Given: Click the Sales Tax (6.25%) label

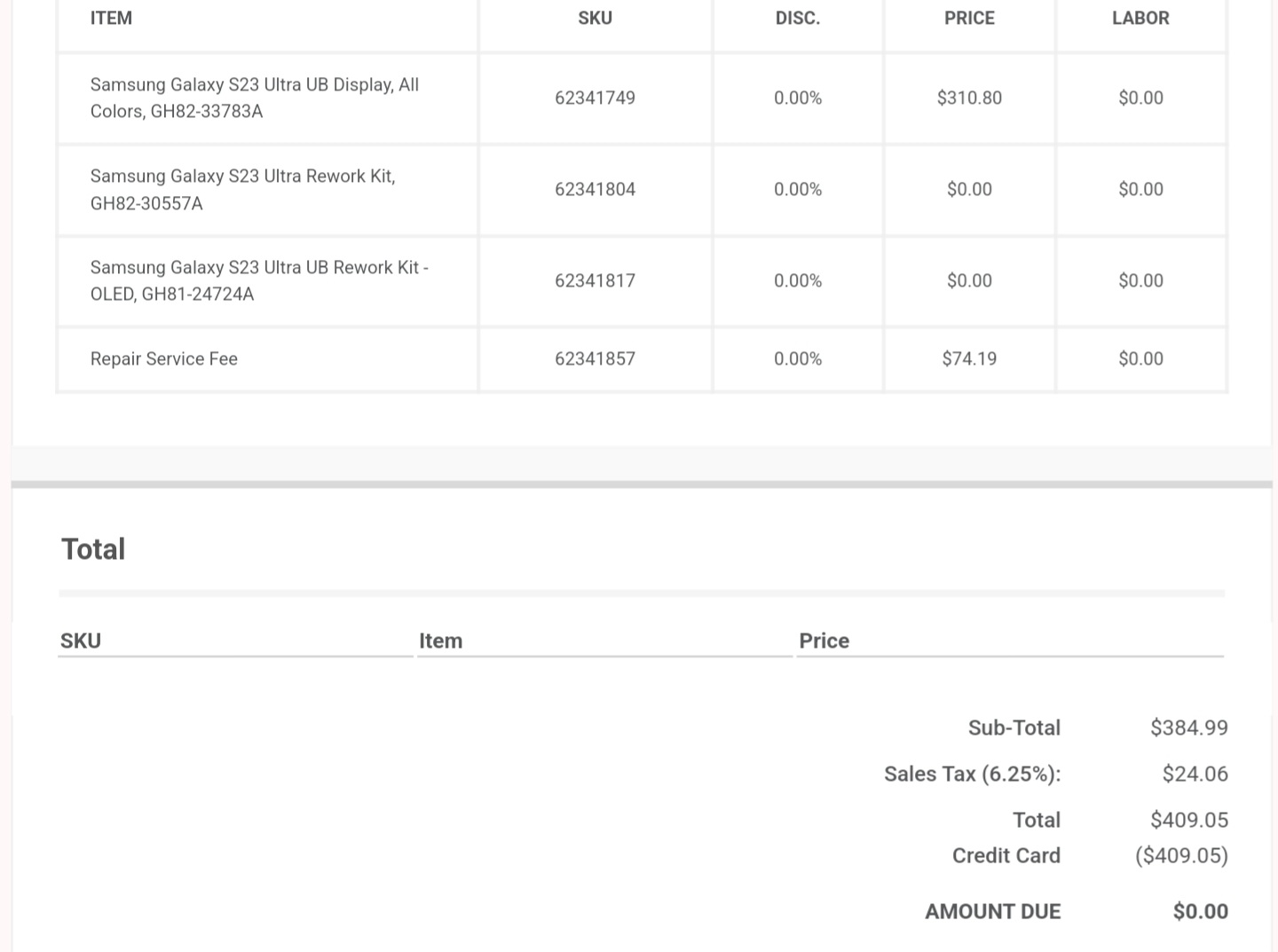Looking at the screenshot, I should 972,774.
